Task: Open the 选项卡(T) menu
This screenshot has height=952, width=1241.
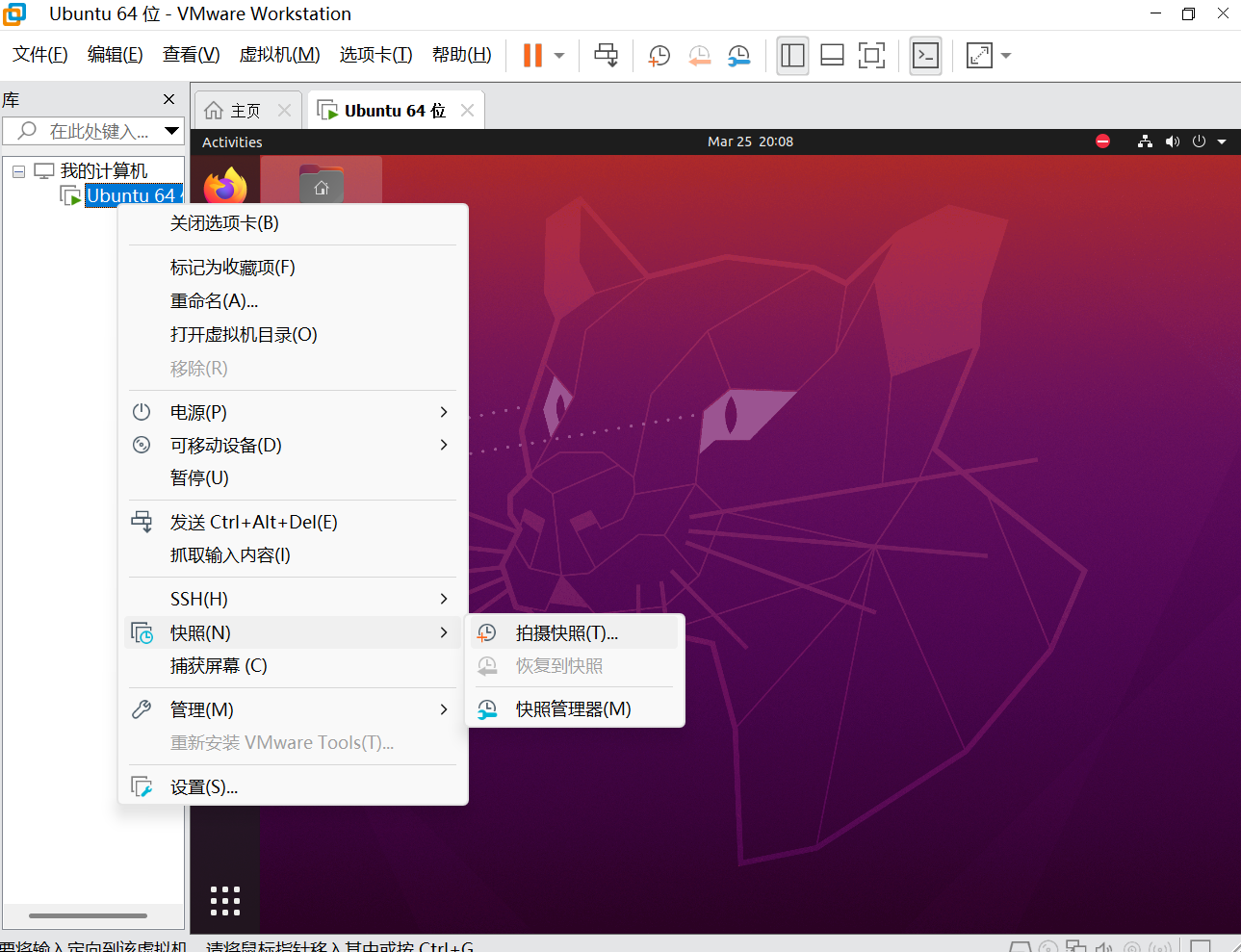Action: pos(375,55)
